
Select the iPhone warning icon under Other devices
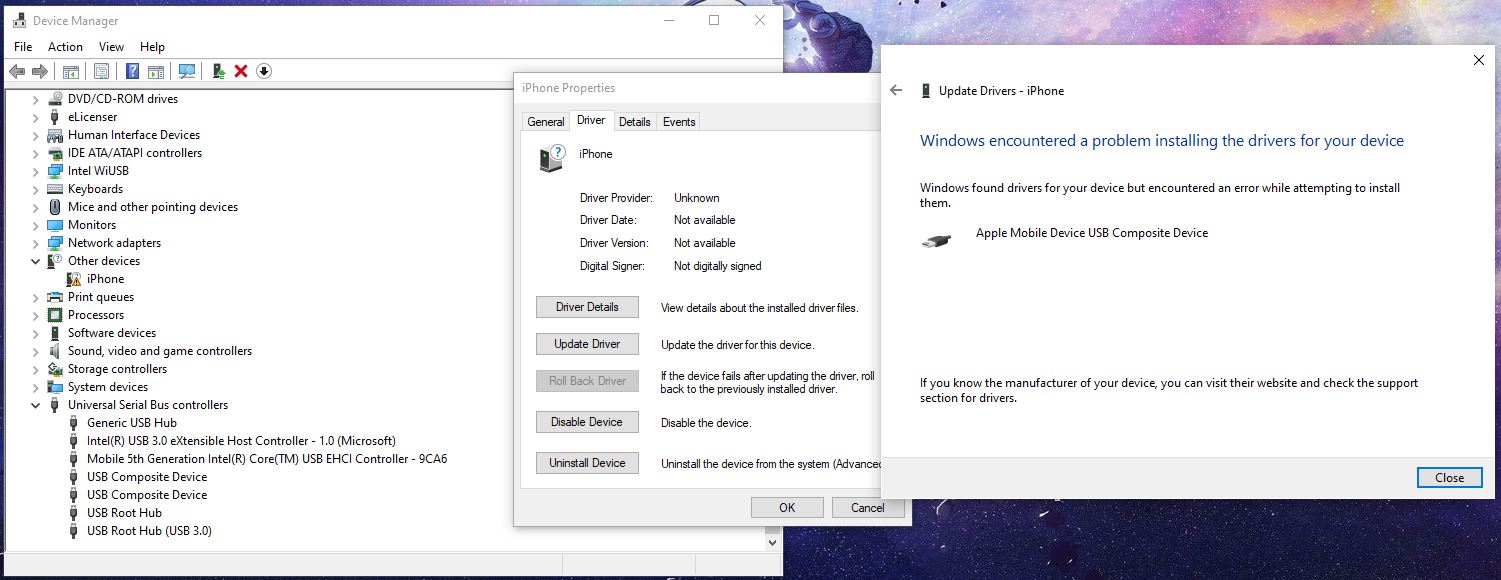coord(75,279)
